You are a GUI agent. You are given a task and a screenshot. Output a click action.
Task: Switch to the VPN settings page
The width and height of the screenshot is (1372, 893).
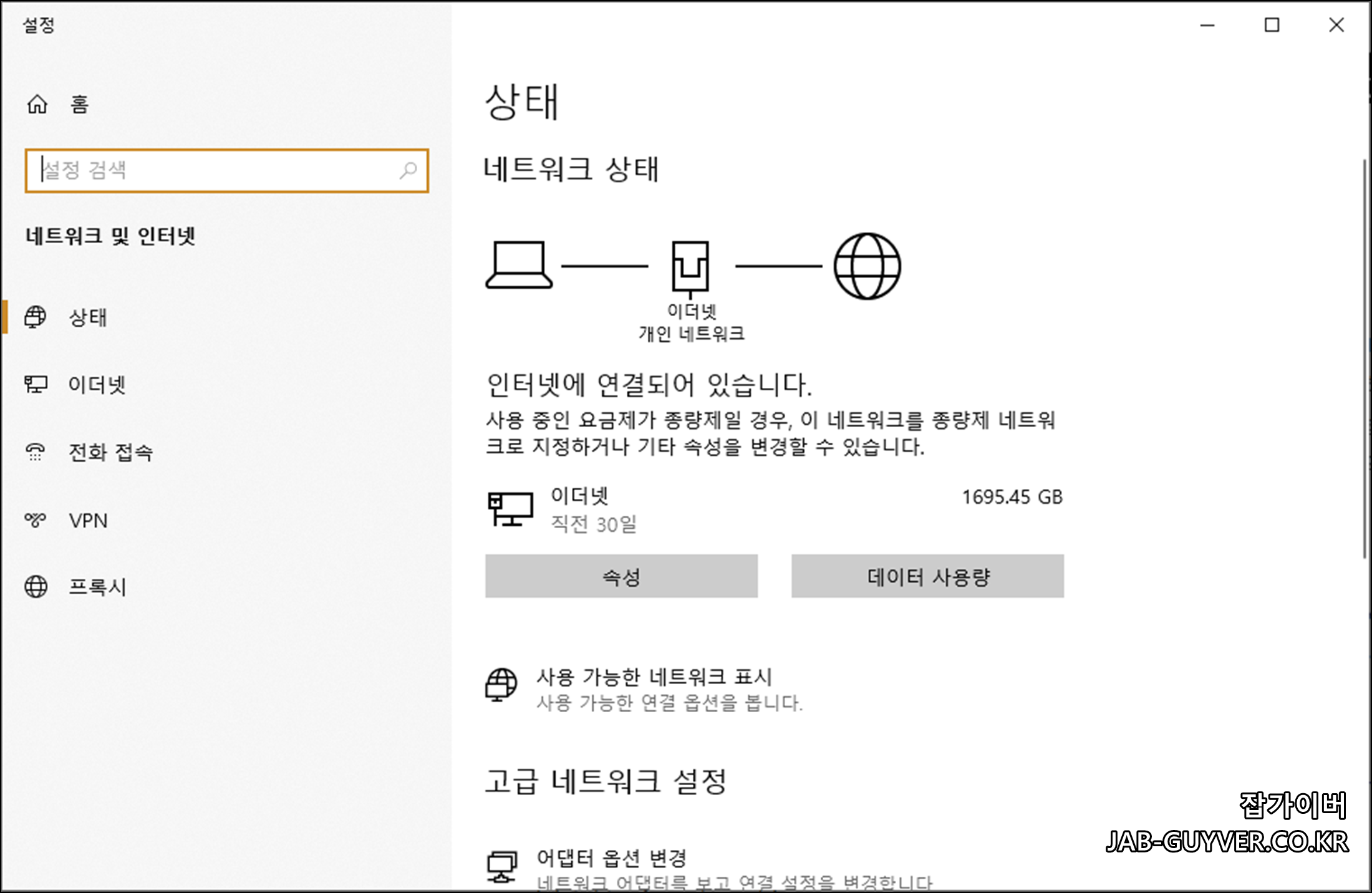pos(88,520)
